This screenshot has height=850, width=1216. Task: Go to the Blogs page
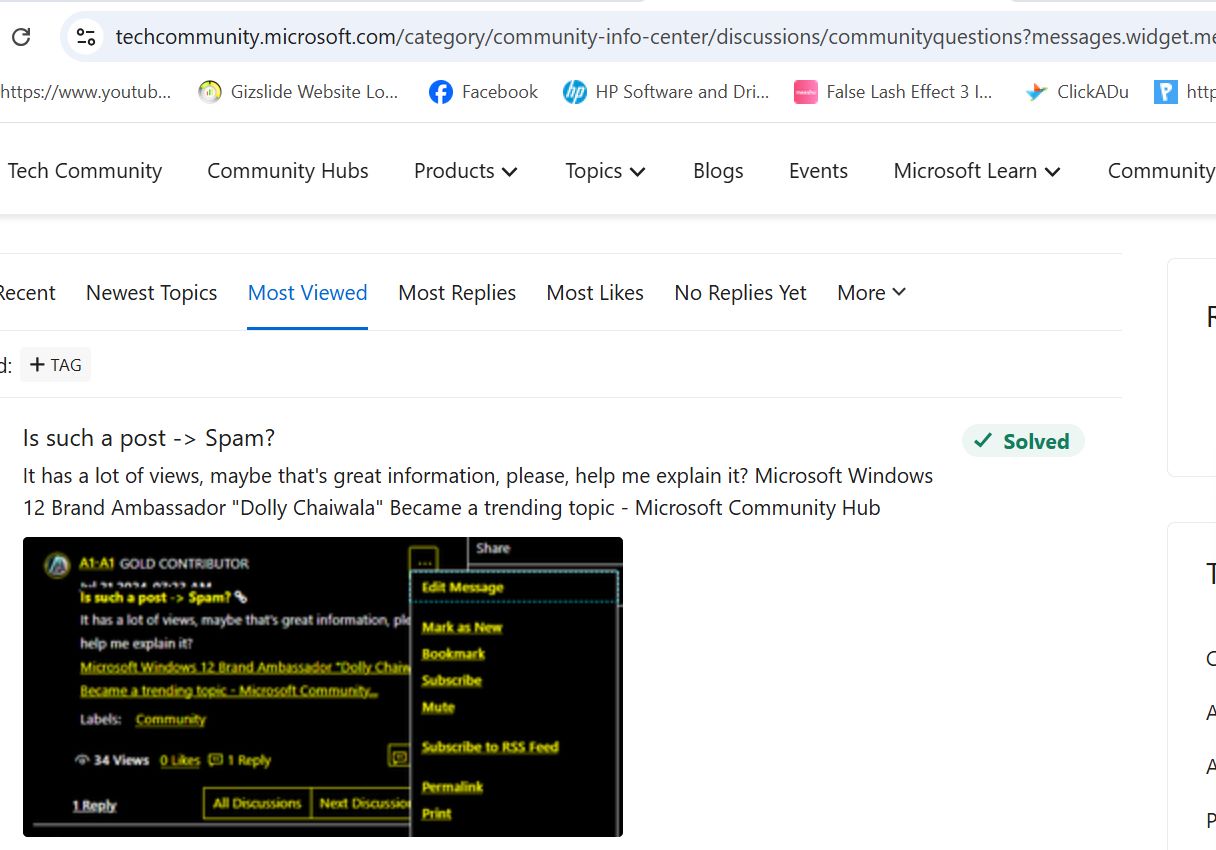point(718,171)
